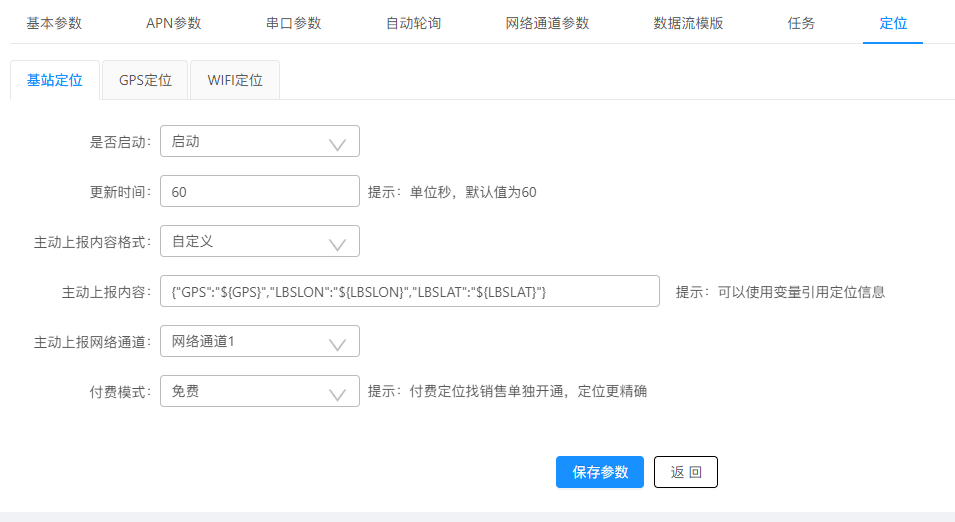This screenshot has width=955, height=522.
Task: Click the 更新时间 input field
Action: point(259,191)
